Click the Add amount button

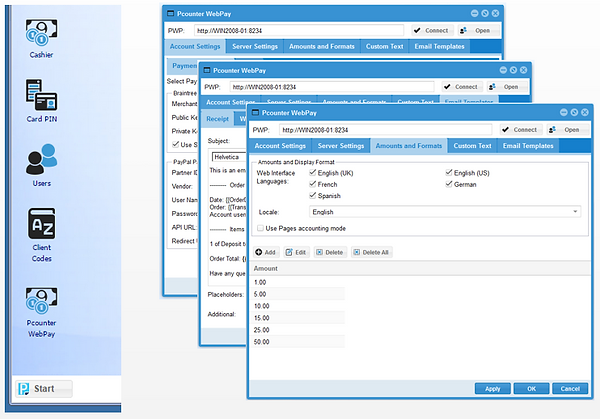(x=266, y=252)
